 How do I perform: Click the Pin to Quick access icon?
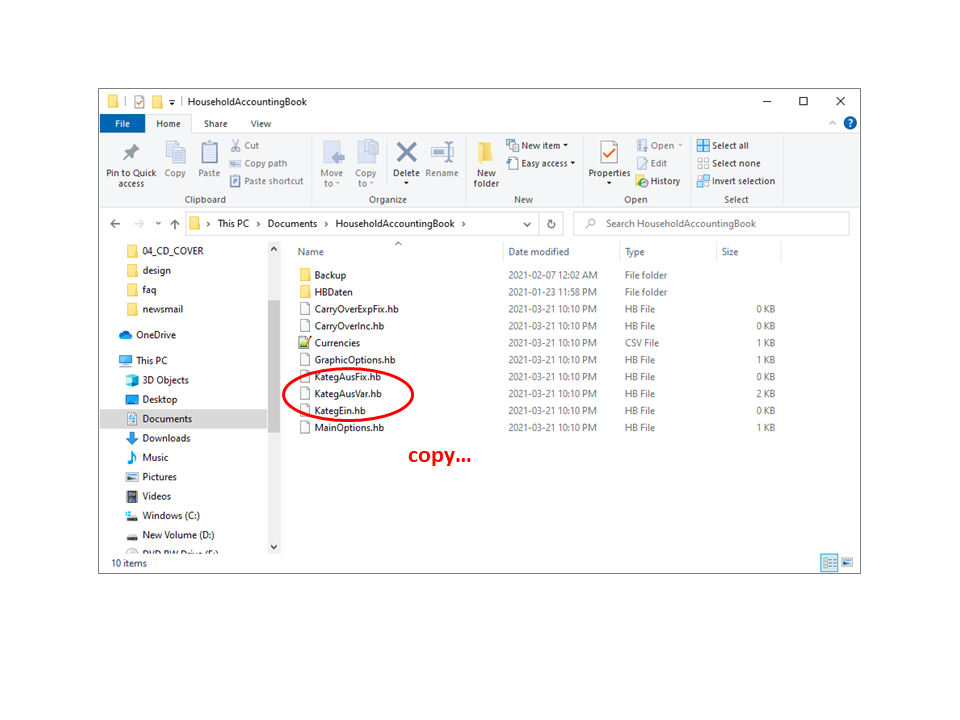131,153
